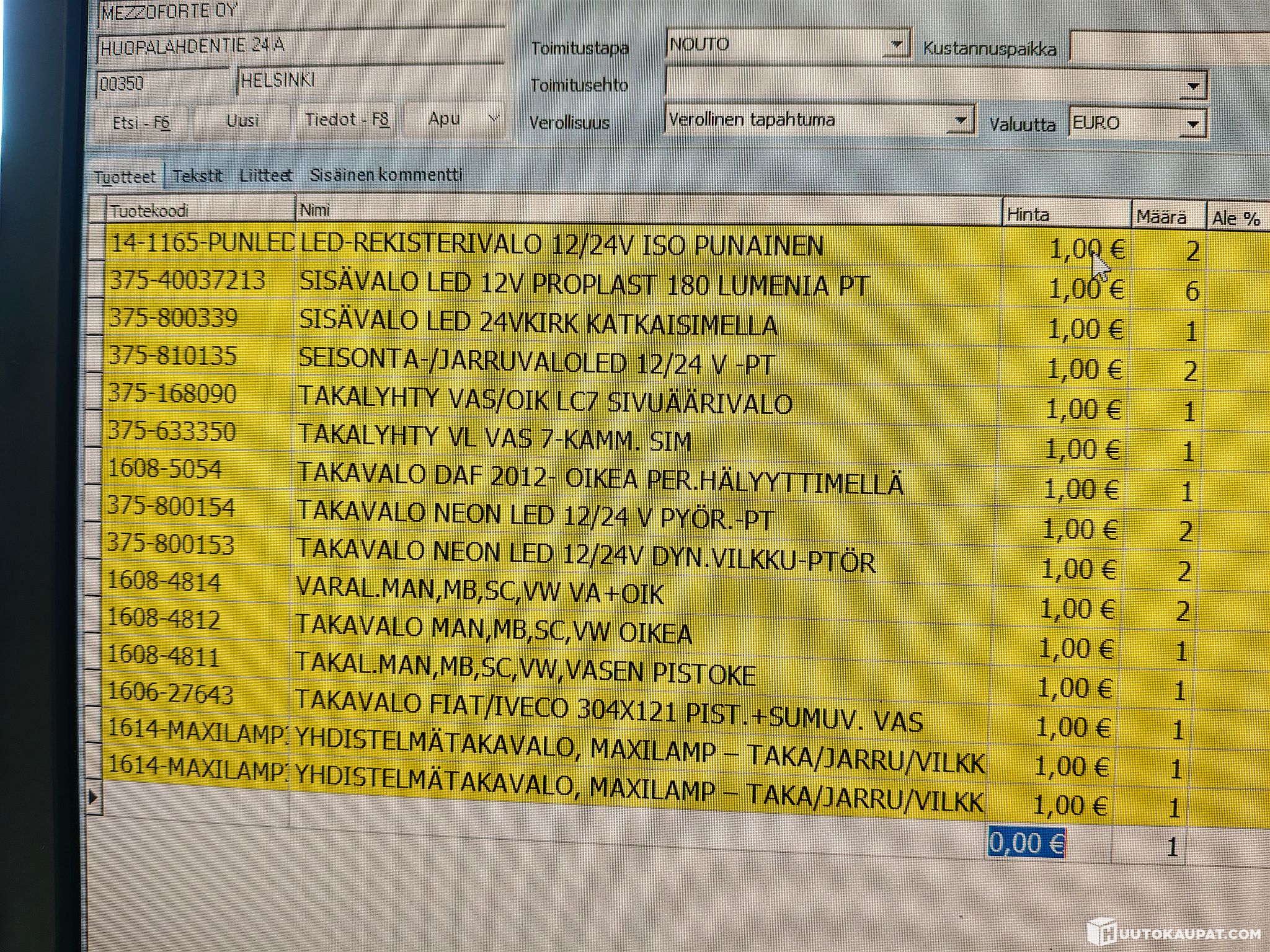The image size is (1270, 952).
Task: Select product code 14-1165-PUNLED
Action: [202, 243]
